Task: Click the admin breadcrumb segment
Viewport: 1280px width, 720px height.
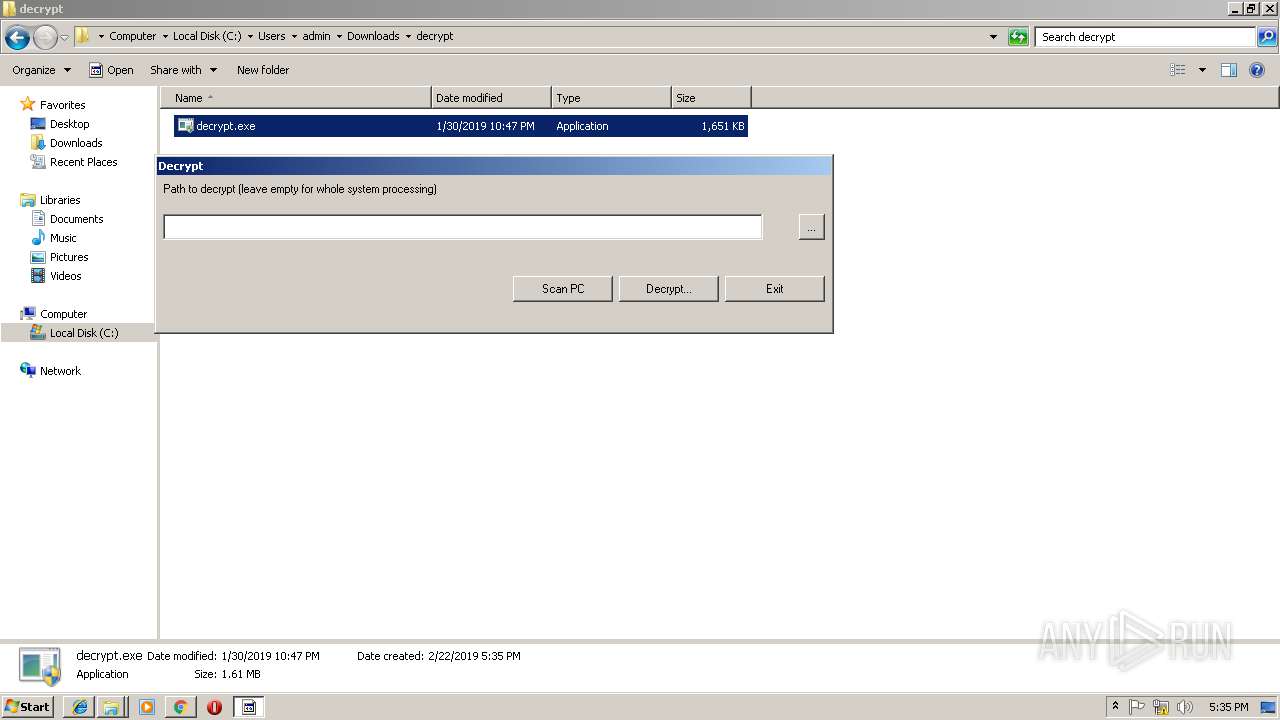Action: pyautogui.click(x=316, y=36)
